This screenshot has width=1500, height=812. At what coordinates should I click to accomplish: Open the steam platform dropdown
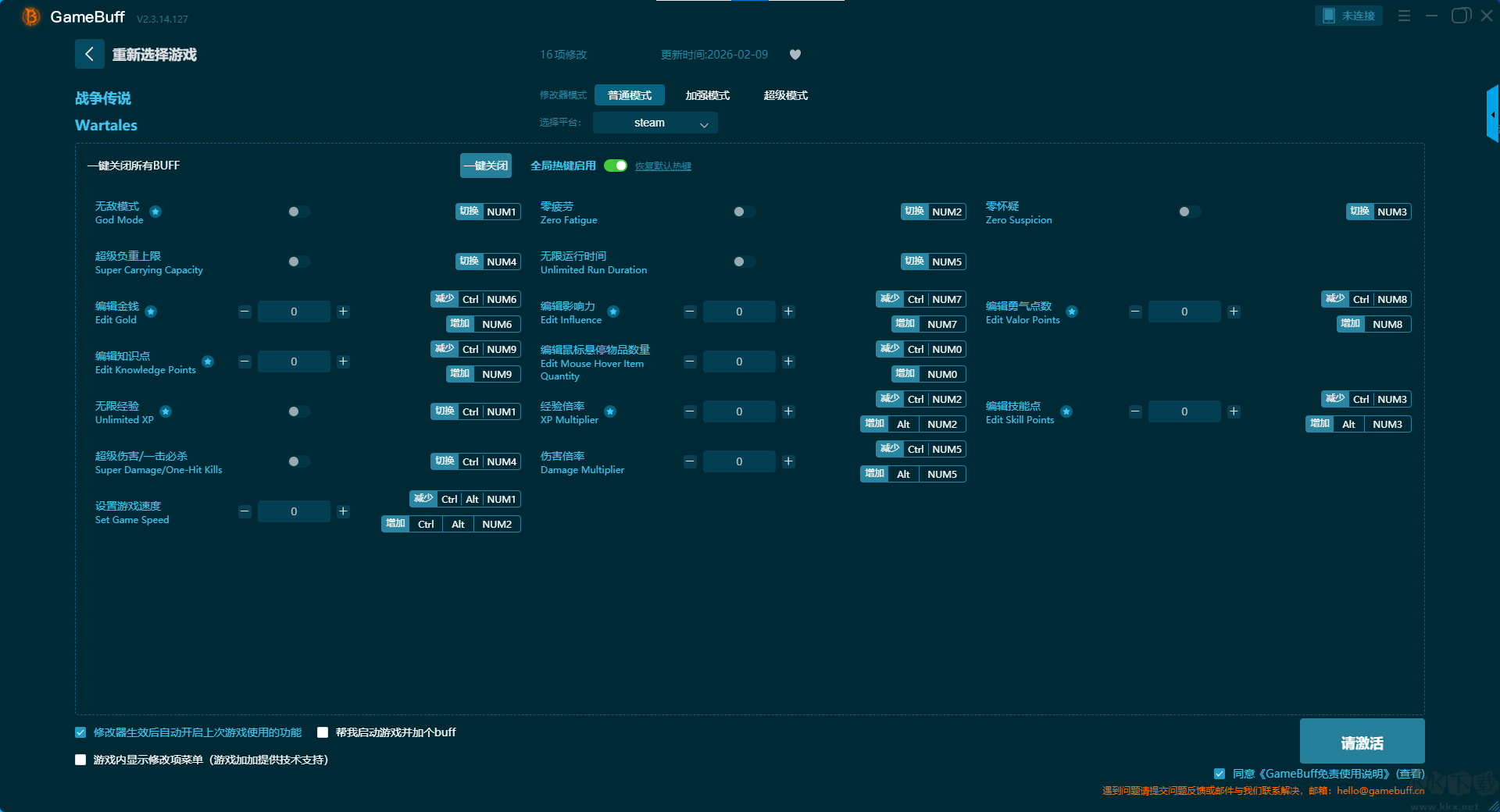[x=655, y=123]
